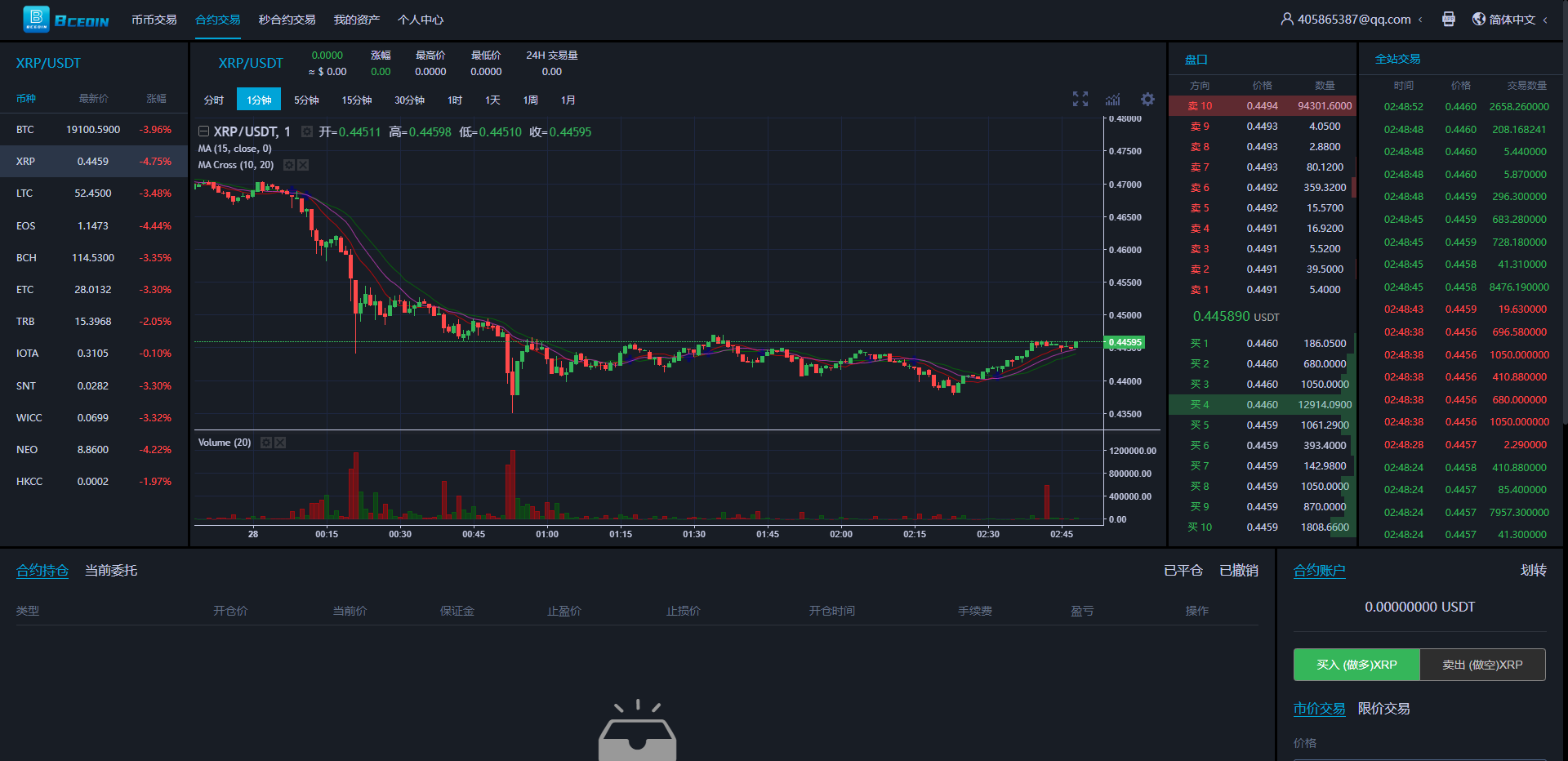
Task: Click the 盘口 order book header
Action: coord(1196,60)
